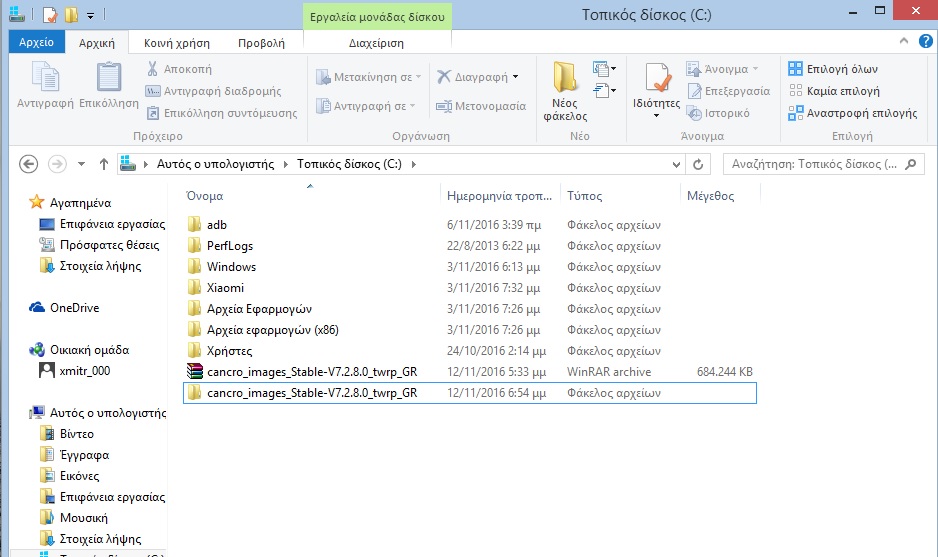Open the Help question mark icon
Viewport: 938px width, 557px height.
pyautogui.click(x=924, y=42)
